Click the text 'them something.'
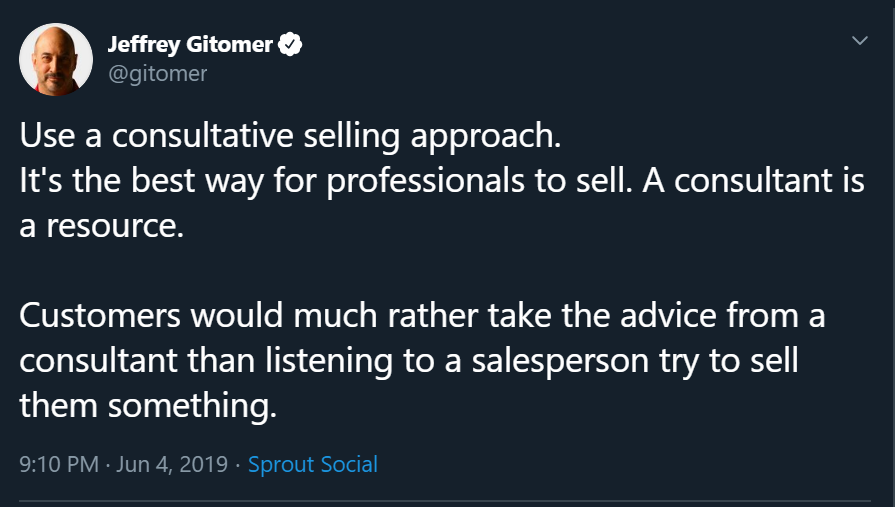This screenshot has height=507, width=895. click(148, 406)
